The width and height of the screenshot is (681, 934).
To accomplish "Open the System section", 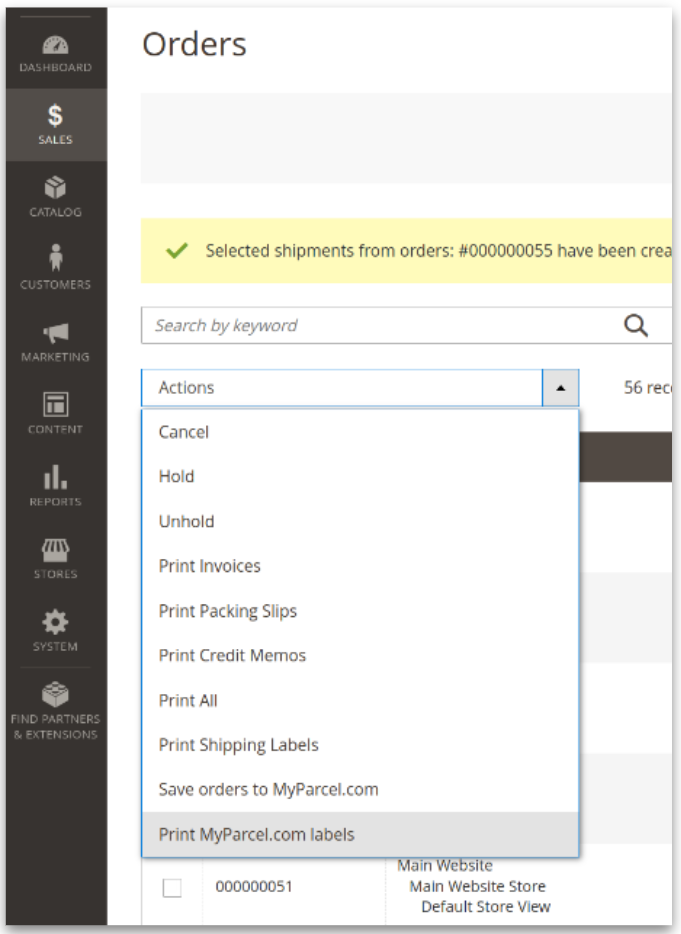I will [55, 630].
